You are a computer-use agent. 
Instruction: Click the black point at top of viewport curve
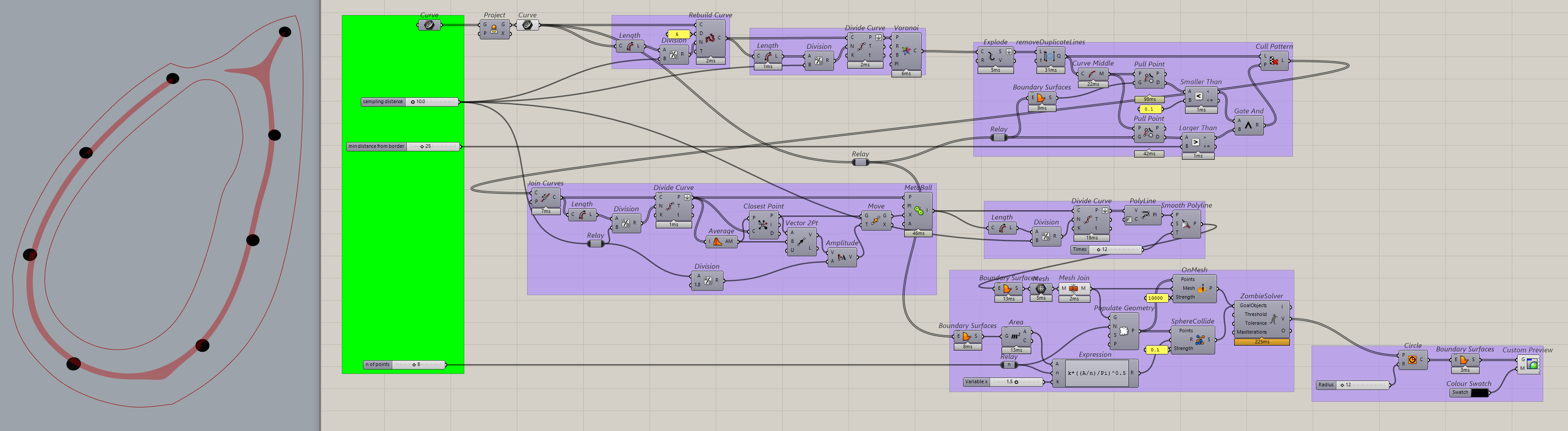[x=285, y=32]
